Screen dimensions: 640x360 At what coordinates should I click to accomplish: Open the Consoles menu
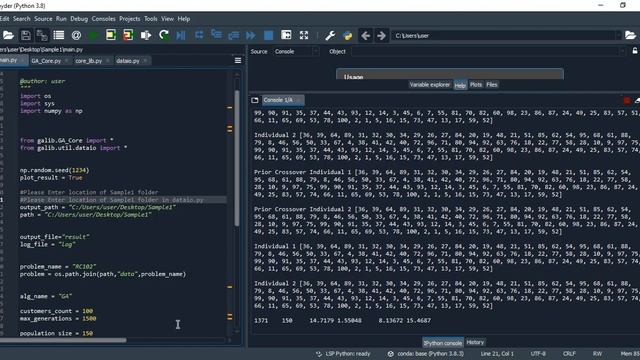(x=103, y=19)
